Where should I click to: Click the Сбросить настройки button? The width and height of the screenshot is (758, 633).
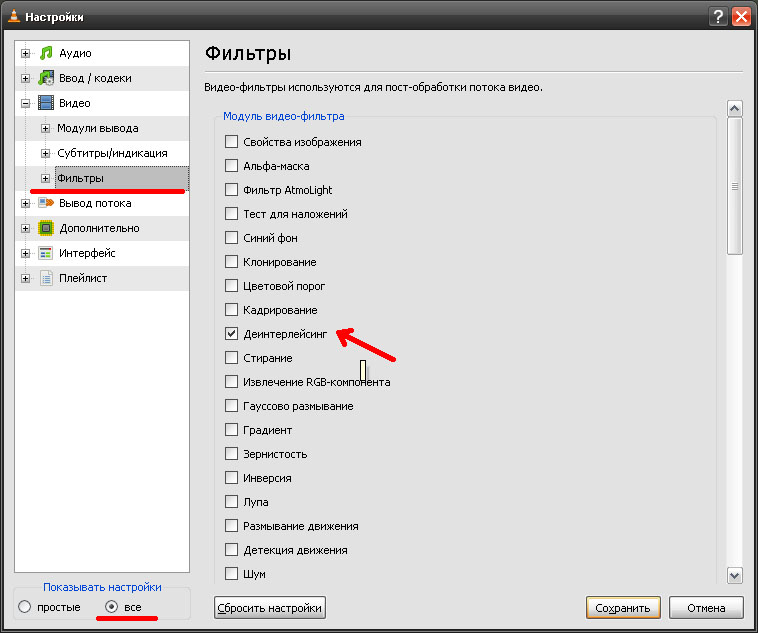[x=270, y=607]
